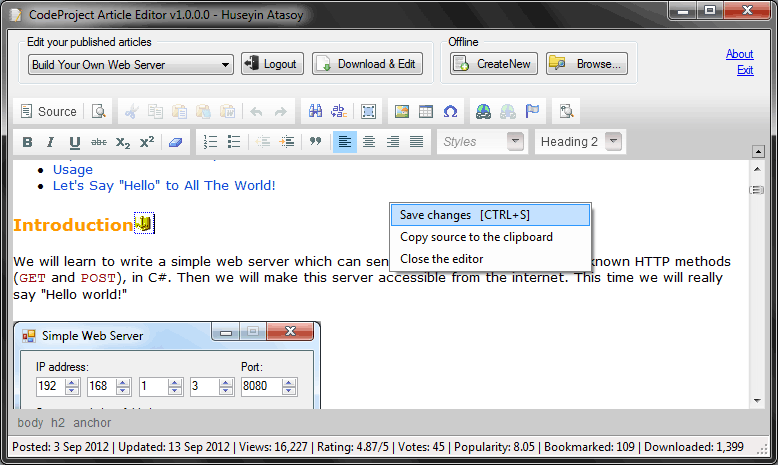This screenshot has height=465, width=778.
Task: Click editor scrollbar up arrow
Action: [757, 169]
